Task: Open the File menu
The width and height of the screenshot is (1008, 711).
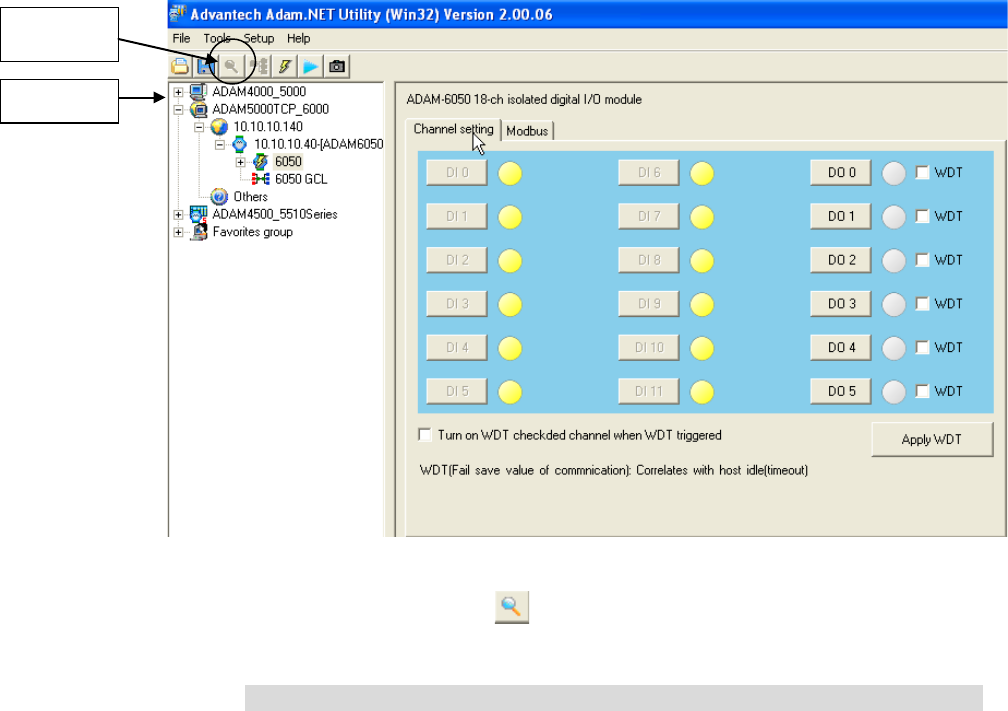Action: [181, 39]
